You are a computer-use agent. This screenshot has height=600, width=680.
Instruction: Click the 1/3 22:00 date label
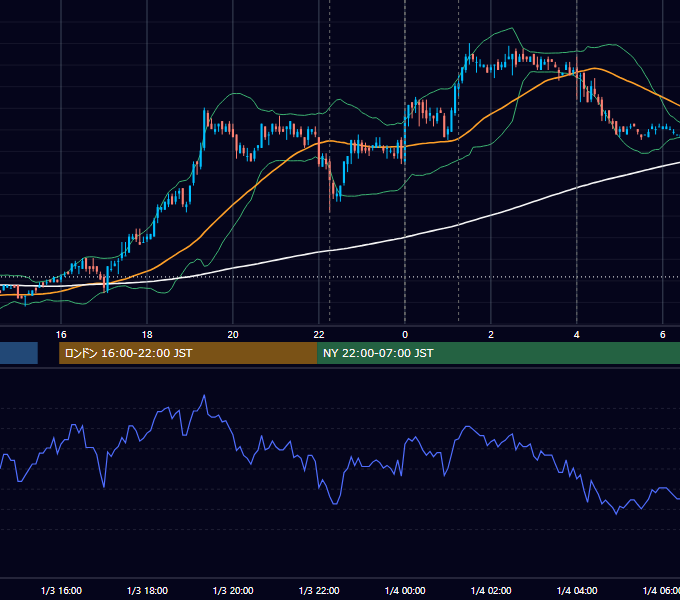[319, 590]
